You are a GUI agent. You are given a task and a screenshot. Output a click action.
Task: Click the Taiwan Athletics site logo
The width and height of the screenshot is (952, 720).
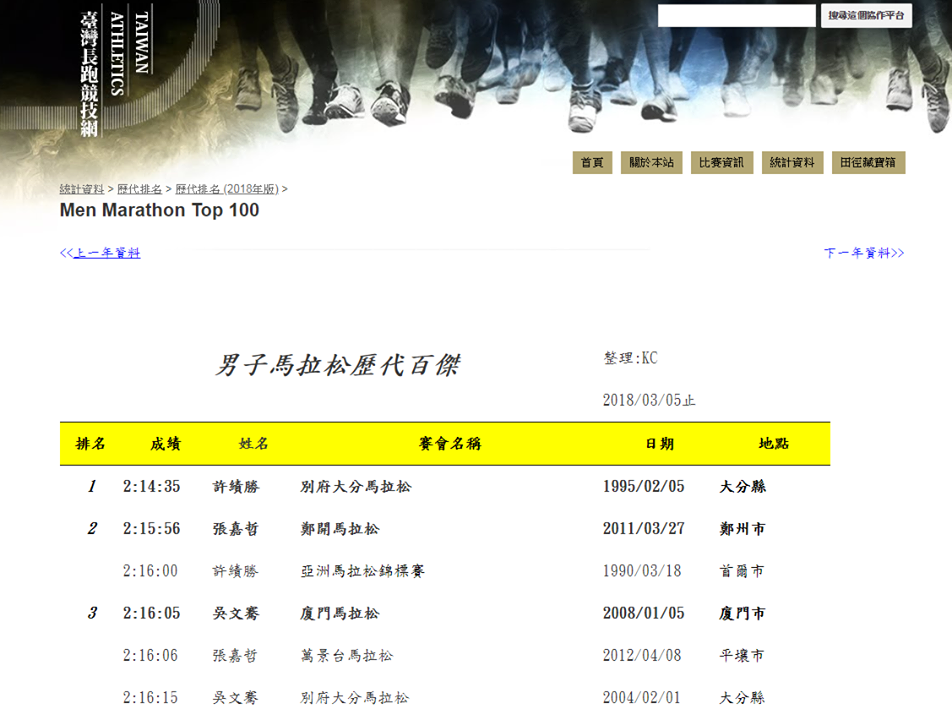click(115, 70)
